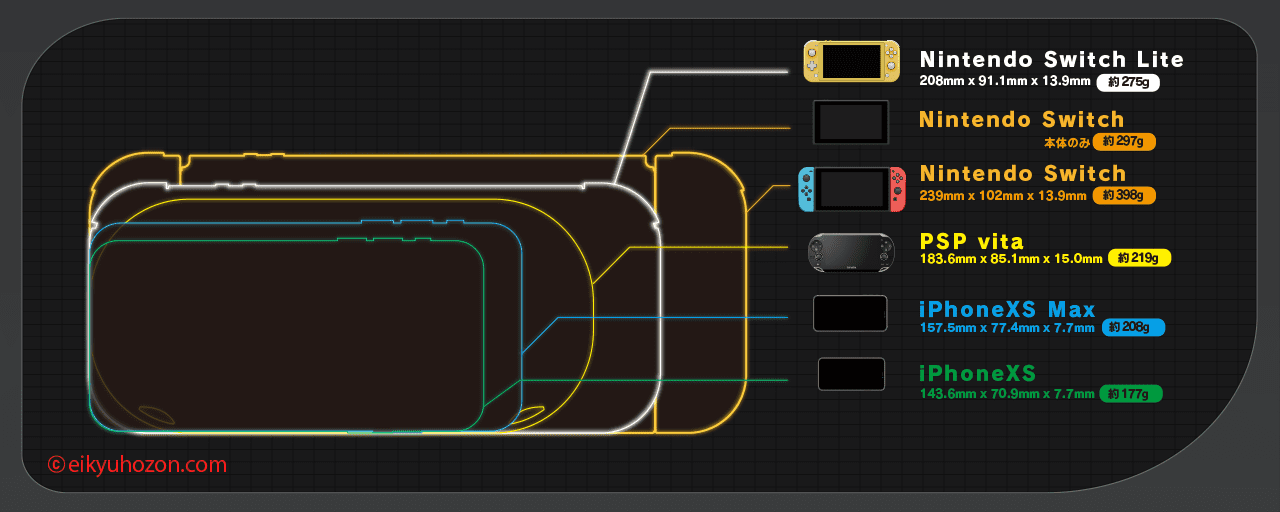Click the white '約275g' weight badge
The height and width of the screenshot is (512, 1280).
[x=1128, y=83]
